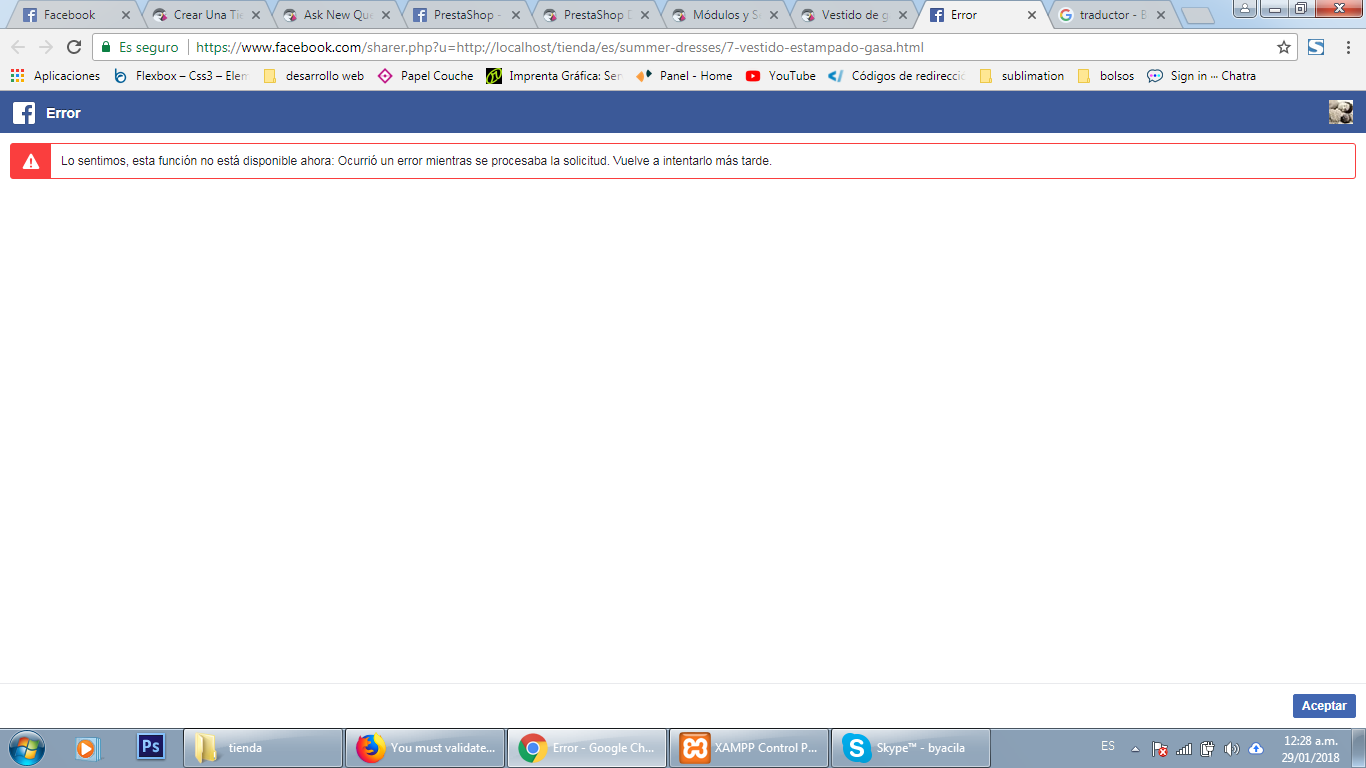The height and width of the screenshot is (768, 1366).
Task: Click the back navigation arrow
Action: [x=18, y=47]
